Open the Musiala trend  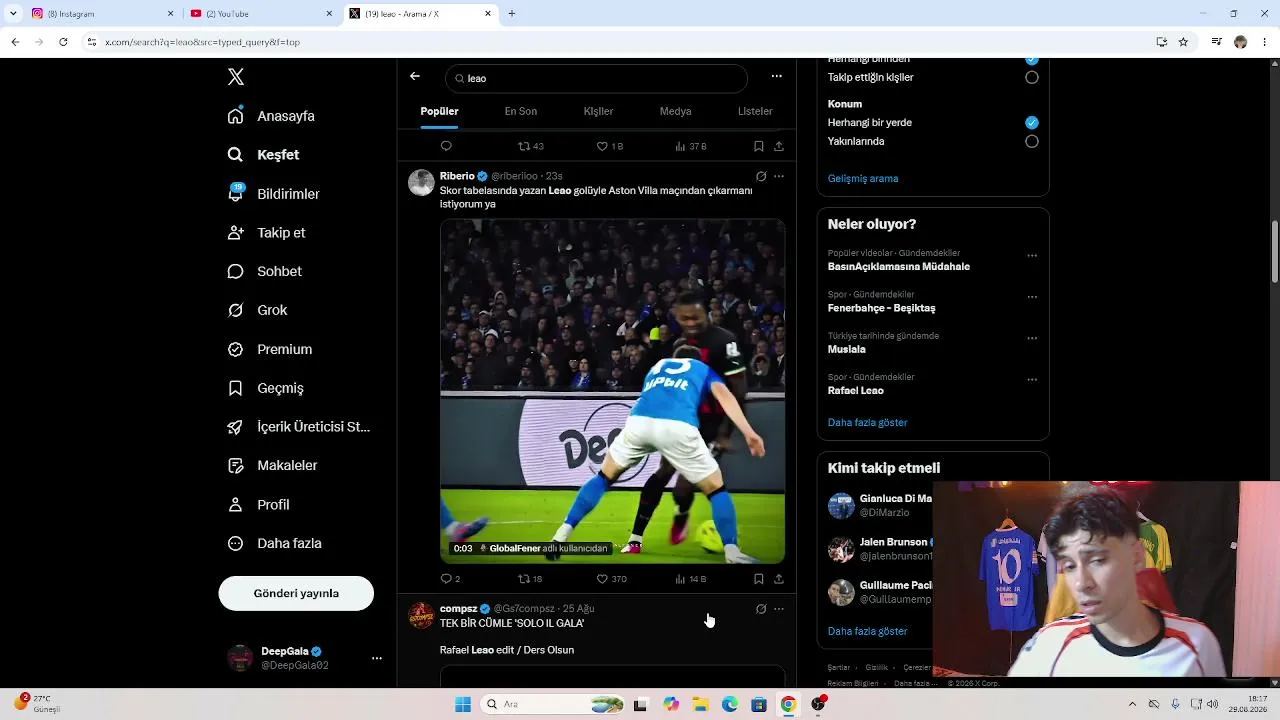[x=847, y=349]
